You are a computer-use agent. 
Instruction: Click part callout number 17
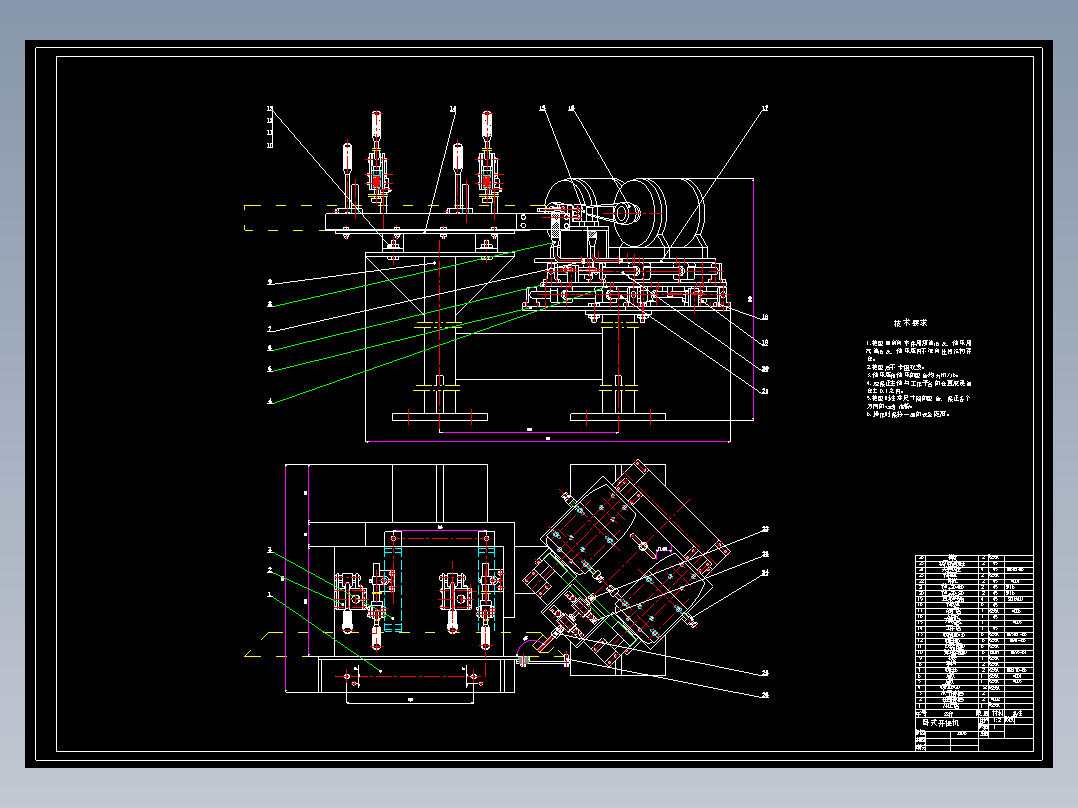[x=764, y=108]
